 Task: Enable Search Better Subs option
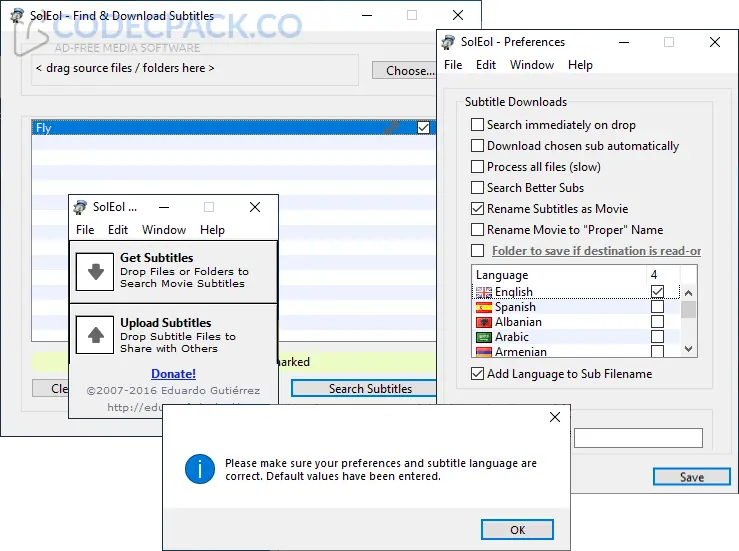coord(477,187)
